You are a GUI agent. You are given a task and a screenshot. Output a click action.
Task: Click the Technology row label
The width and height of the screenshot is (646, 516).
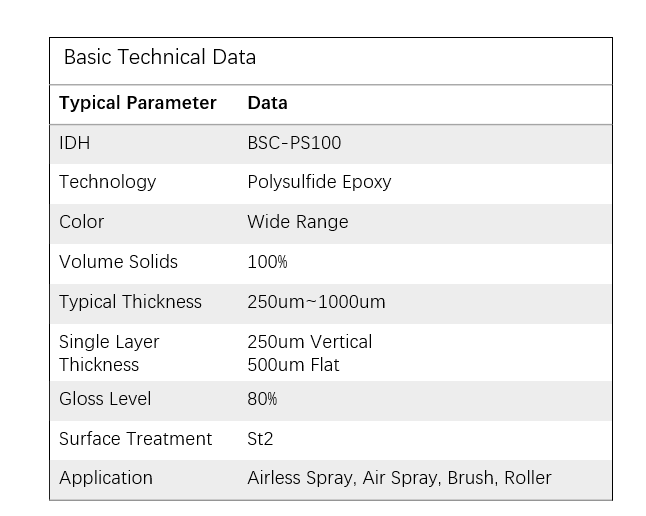pyautogui.click(x=108, y=182)
